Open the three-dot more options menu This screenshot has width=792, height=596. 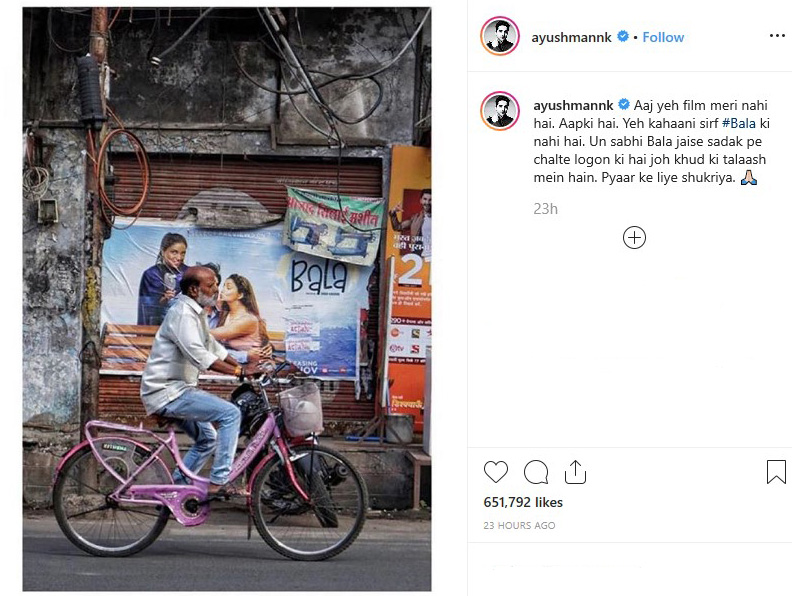(777, 35)
